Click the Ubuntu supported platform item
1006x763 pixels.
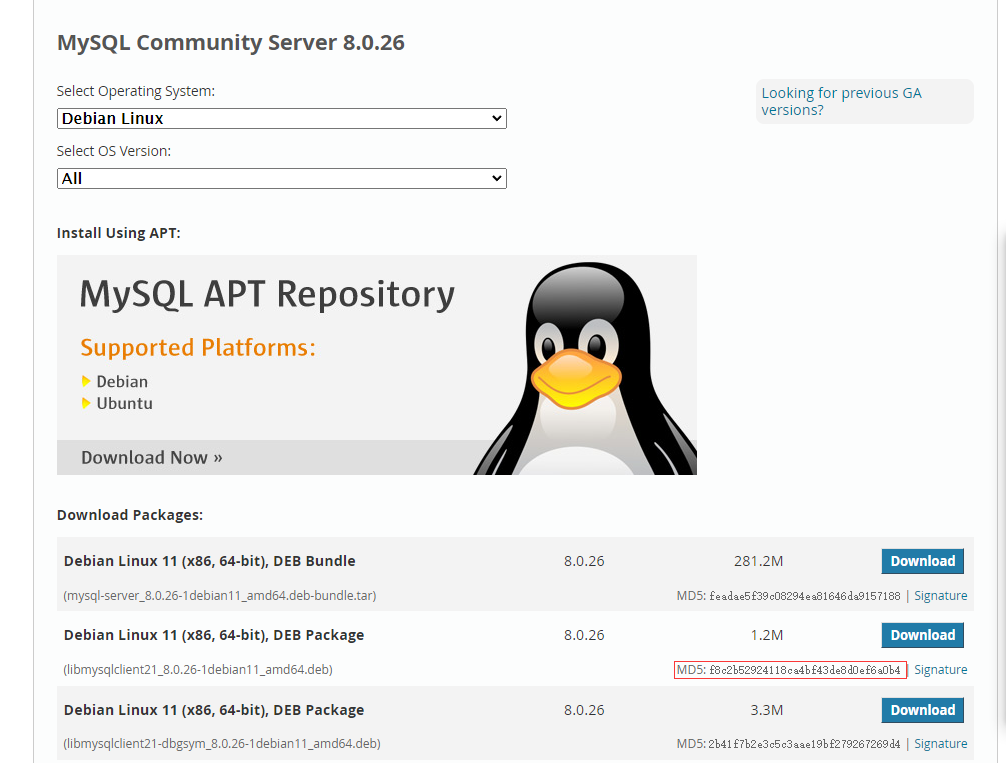[124, 404]
